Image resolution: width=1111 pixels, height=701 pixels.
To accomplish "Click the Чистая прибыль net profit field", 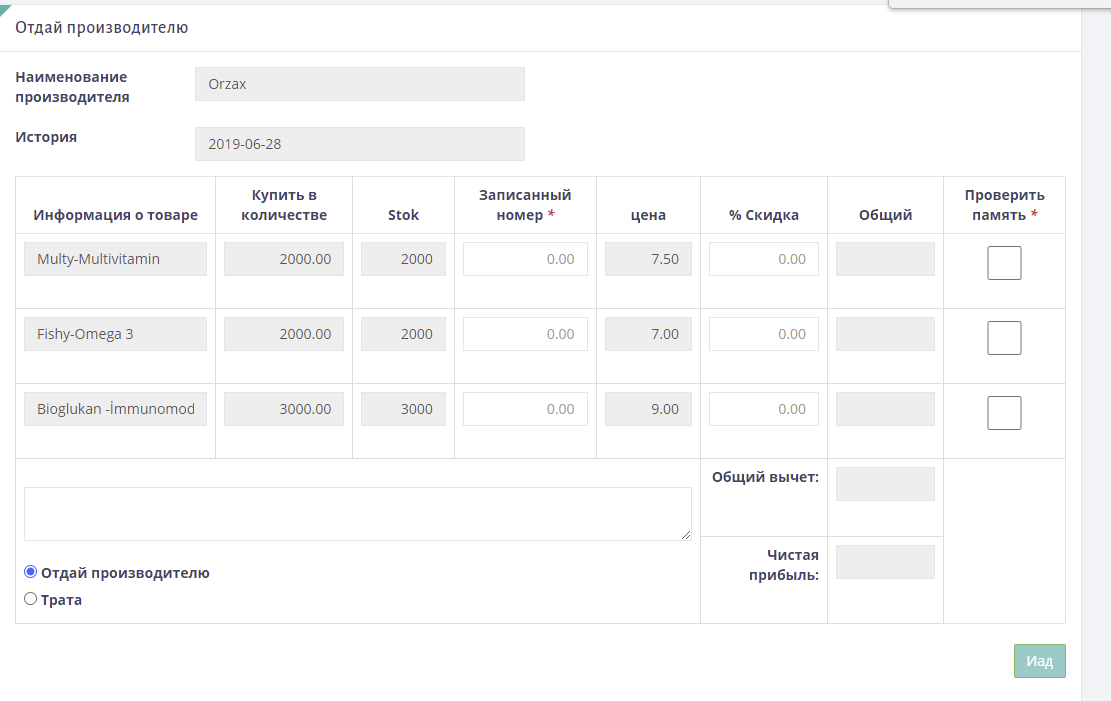I will (x=885, y=562).
